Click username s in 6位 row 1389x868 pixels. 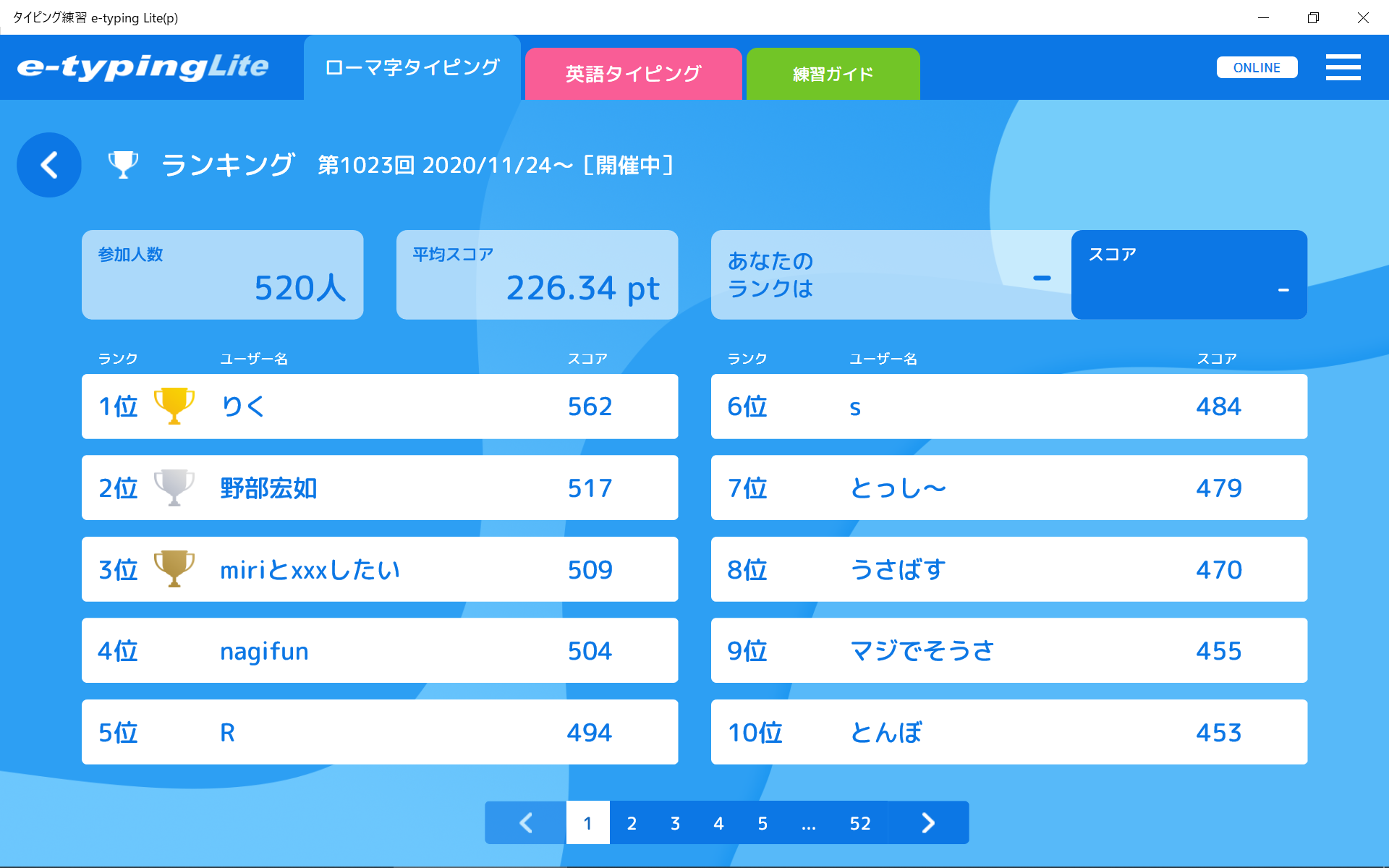coord(855,408)
